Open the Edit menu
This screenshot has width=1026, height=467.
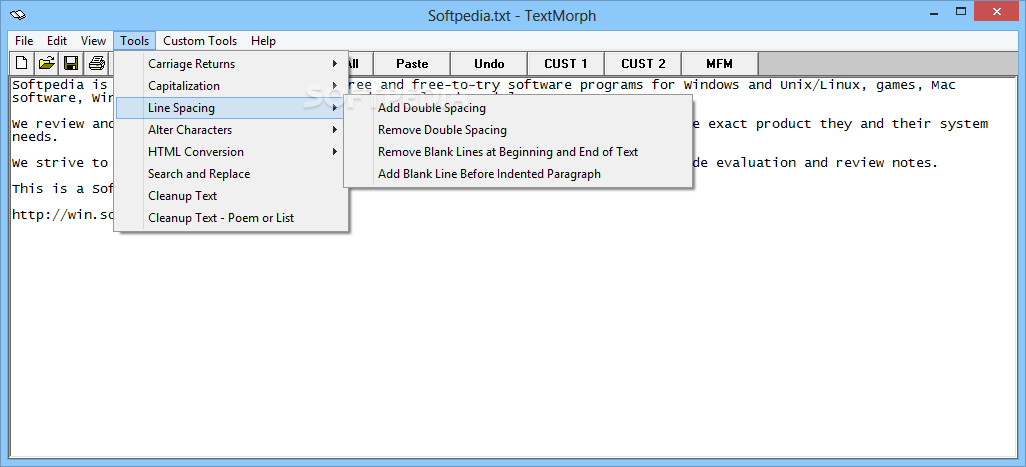57,41
